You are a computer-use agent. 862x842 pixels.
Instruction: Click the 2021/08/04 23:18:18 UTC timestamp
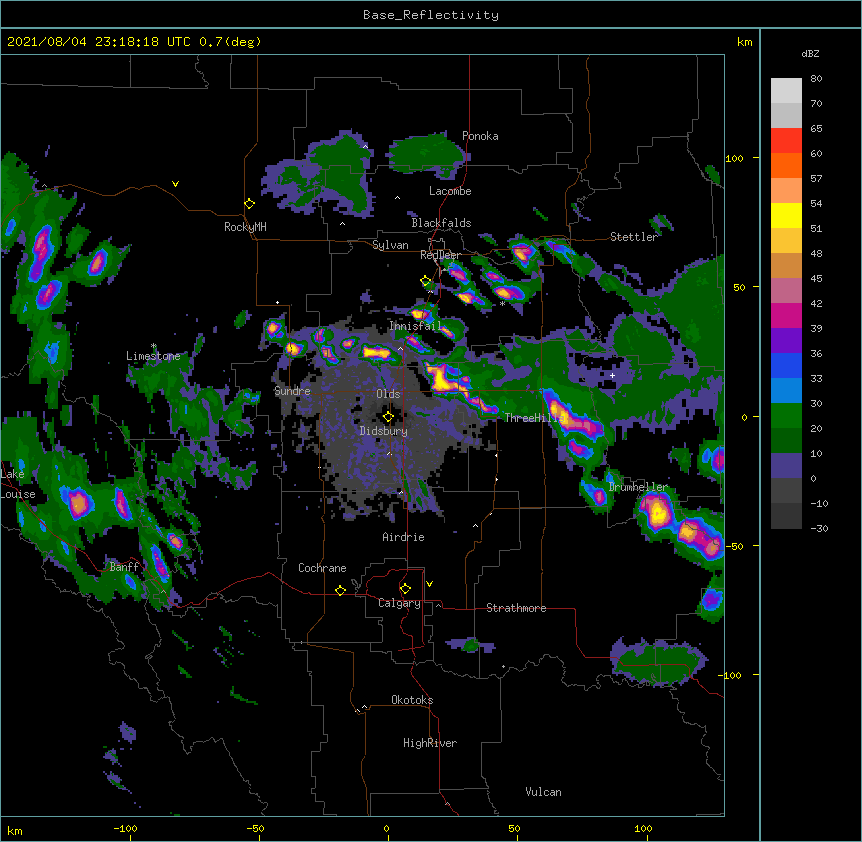(x=99, y=42)
